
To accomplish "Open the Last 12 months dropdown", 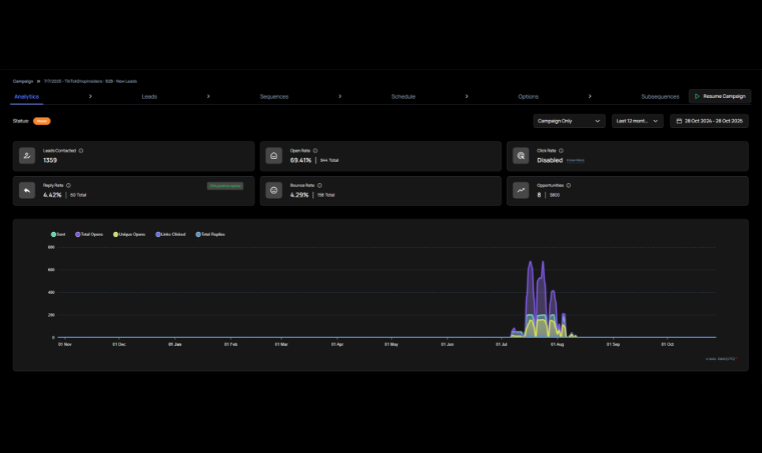I will [637, 121].
